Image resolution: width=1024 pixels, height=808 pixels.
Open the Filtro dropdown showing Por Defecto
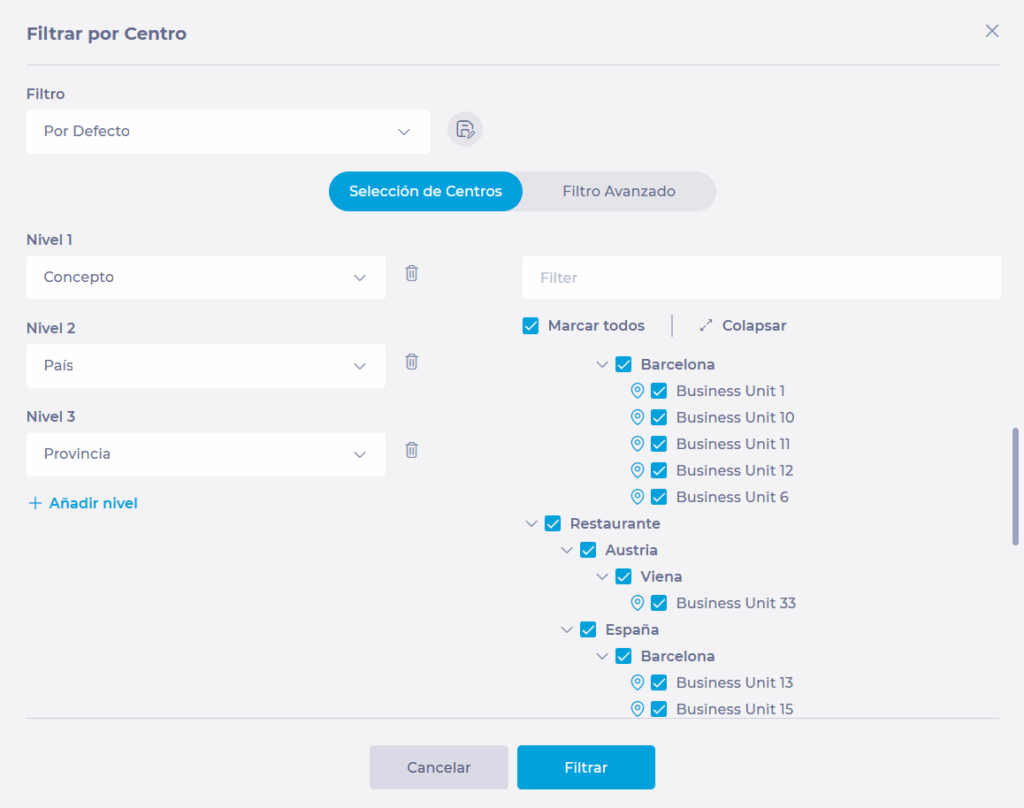click(228, 132)
